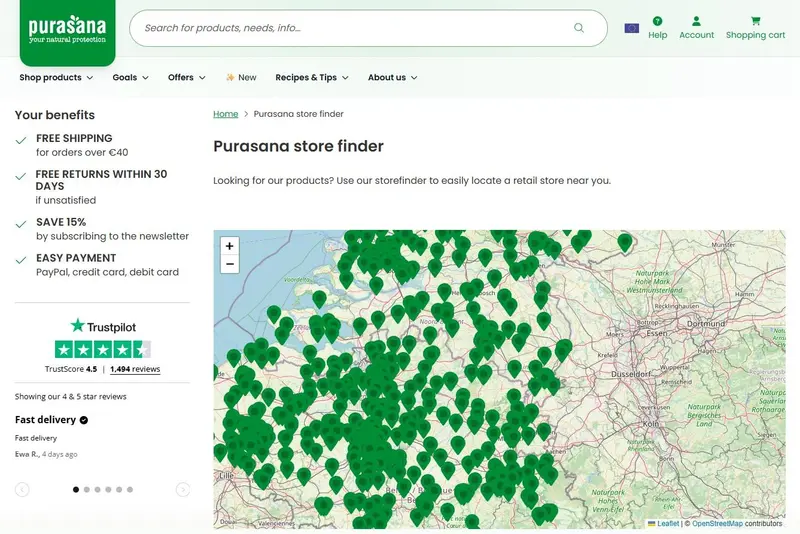Zoom out the map with minus button
The width and height of the screenshot is (800, 534).
pyautogui.click(x=230, y=264)
